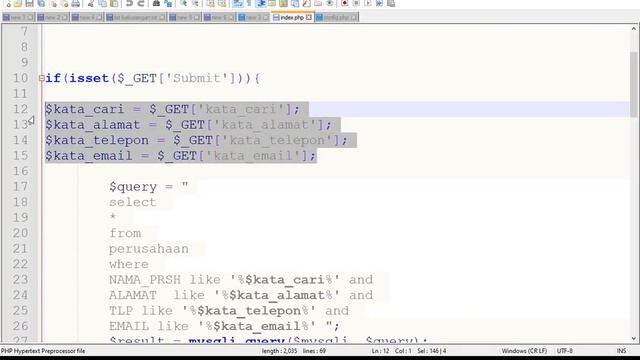Click the Cut scissors icon

pyautogui.click(x=91, y=4)
